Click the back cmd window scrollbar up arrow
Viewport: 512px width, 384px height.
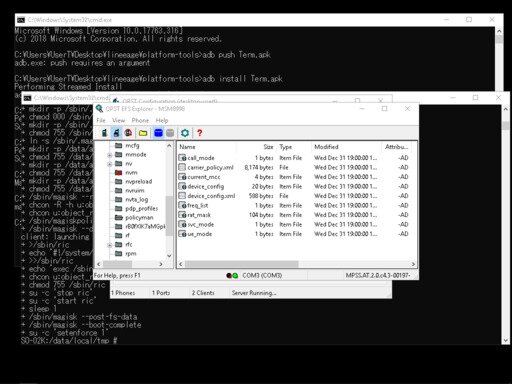499,31
